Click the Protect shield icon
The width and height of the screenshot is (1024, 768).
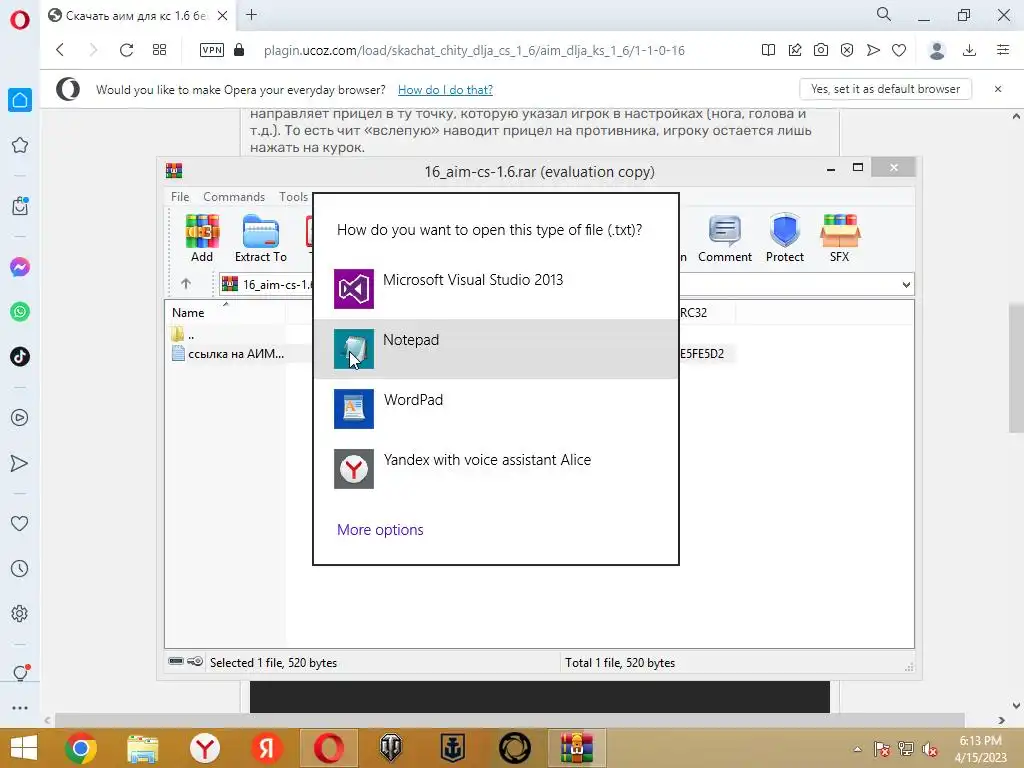(x=784, y=238)
